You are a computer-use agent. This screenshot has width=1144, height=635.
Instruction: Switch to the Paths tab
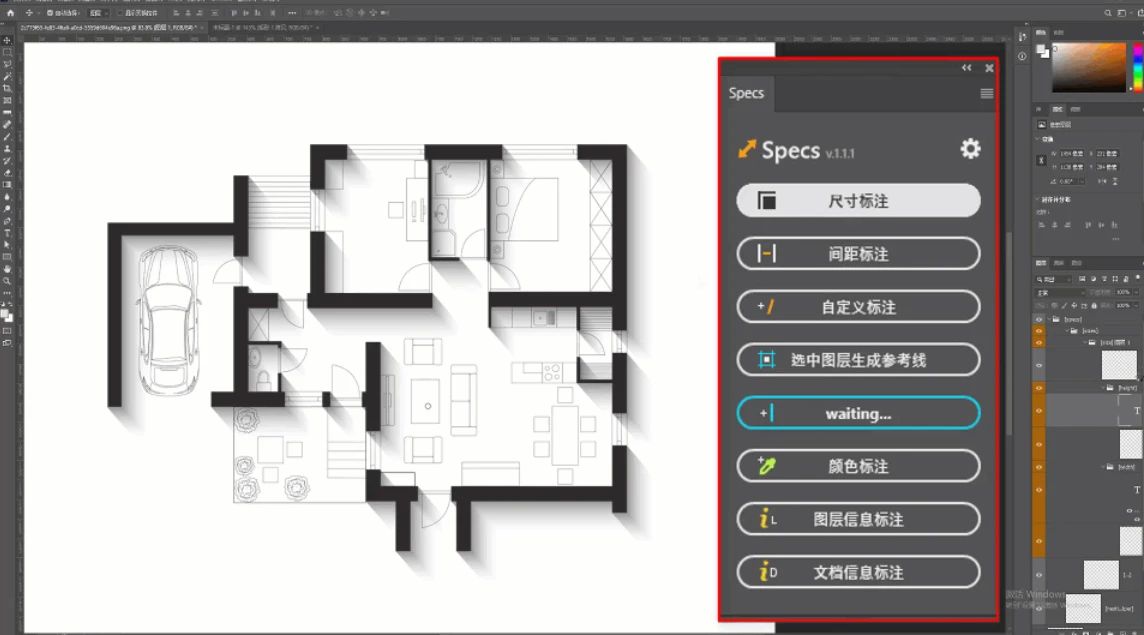point(1077,263)
